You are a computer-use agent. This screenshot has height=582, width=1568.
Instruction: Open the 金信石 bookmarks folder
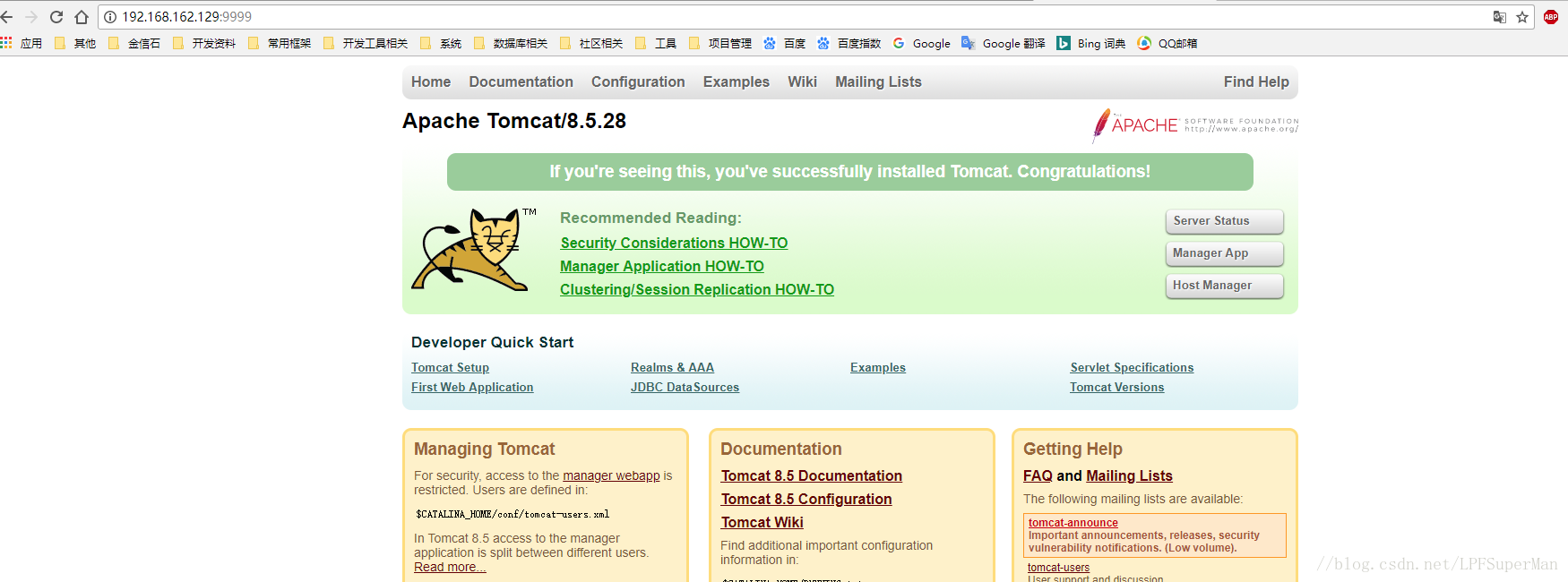(x=134, y=43)
